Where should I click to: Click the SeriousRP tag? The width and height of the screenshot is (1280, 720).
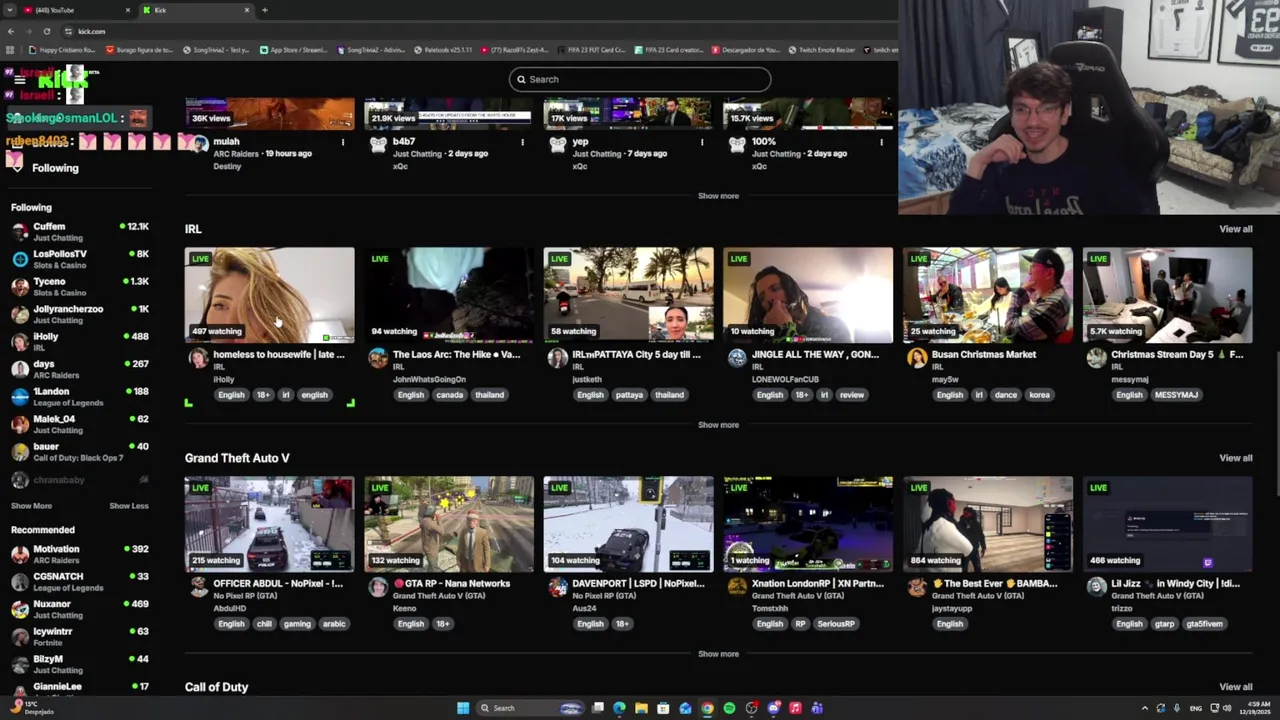(836, 624)
